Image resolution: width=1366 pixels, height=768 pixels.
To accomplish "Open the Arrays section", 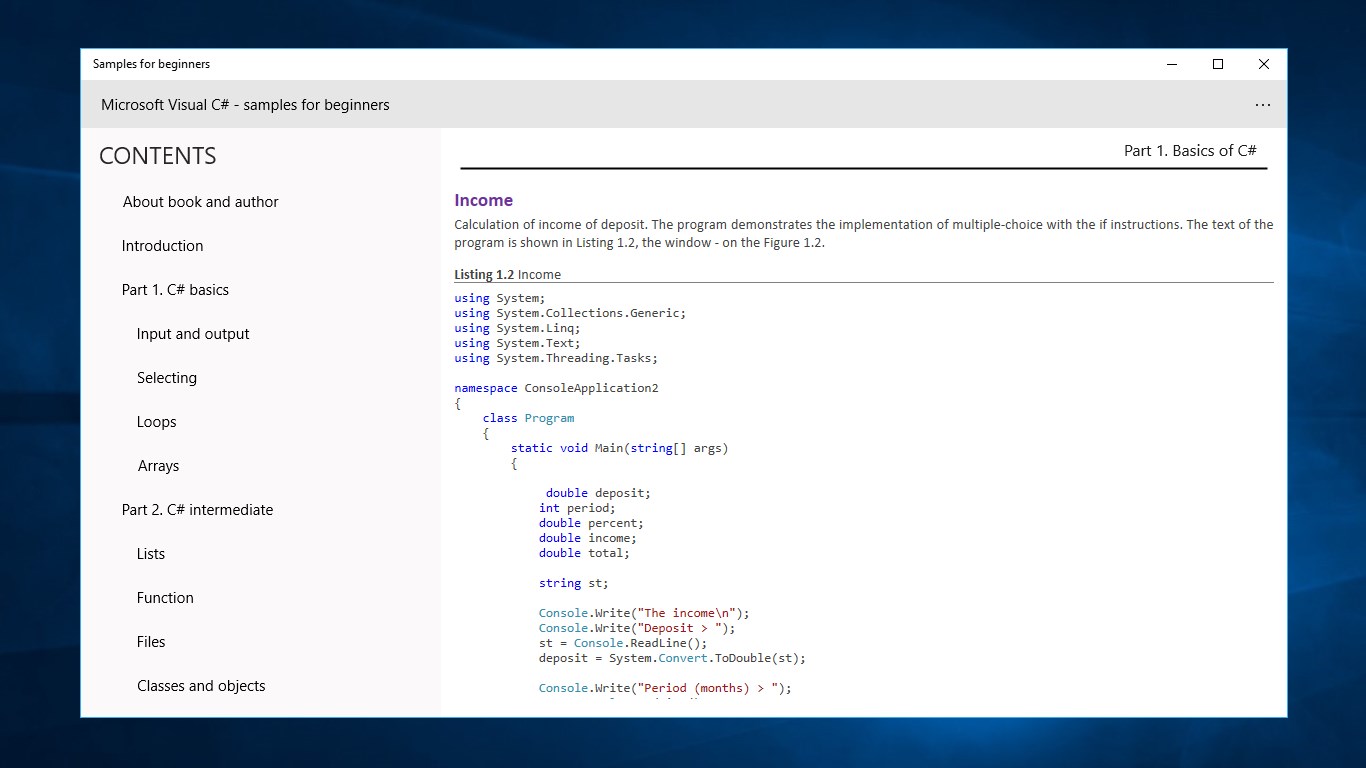I will (158, 466).
